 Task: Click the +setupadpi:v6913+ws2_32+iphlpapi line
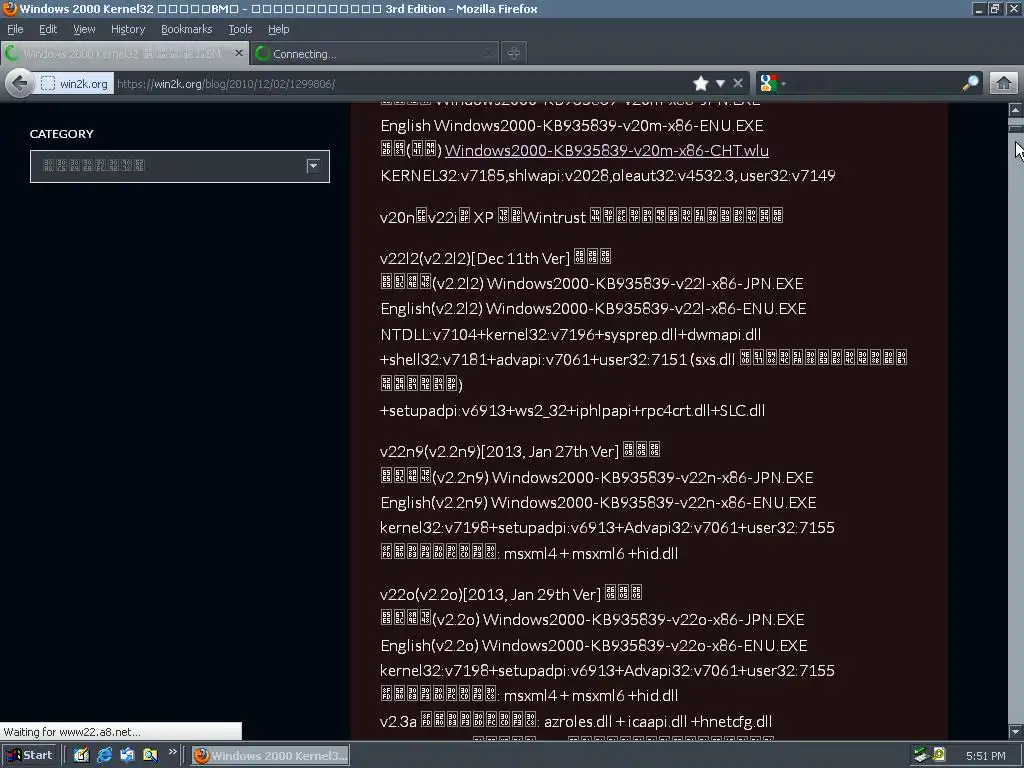click(572, 411)
